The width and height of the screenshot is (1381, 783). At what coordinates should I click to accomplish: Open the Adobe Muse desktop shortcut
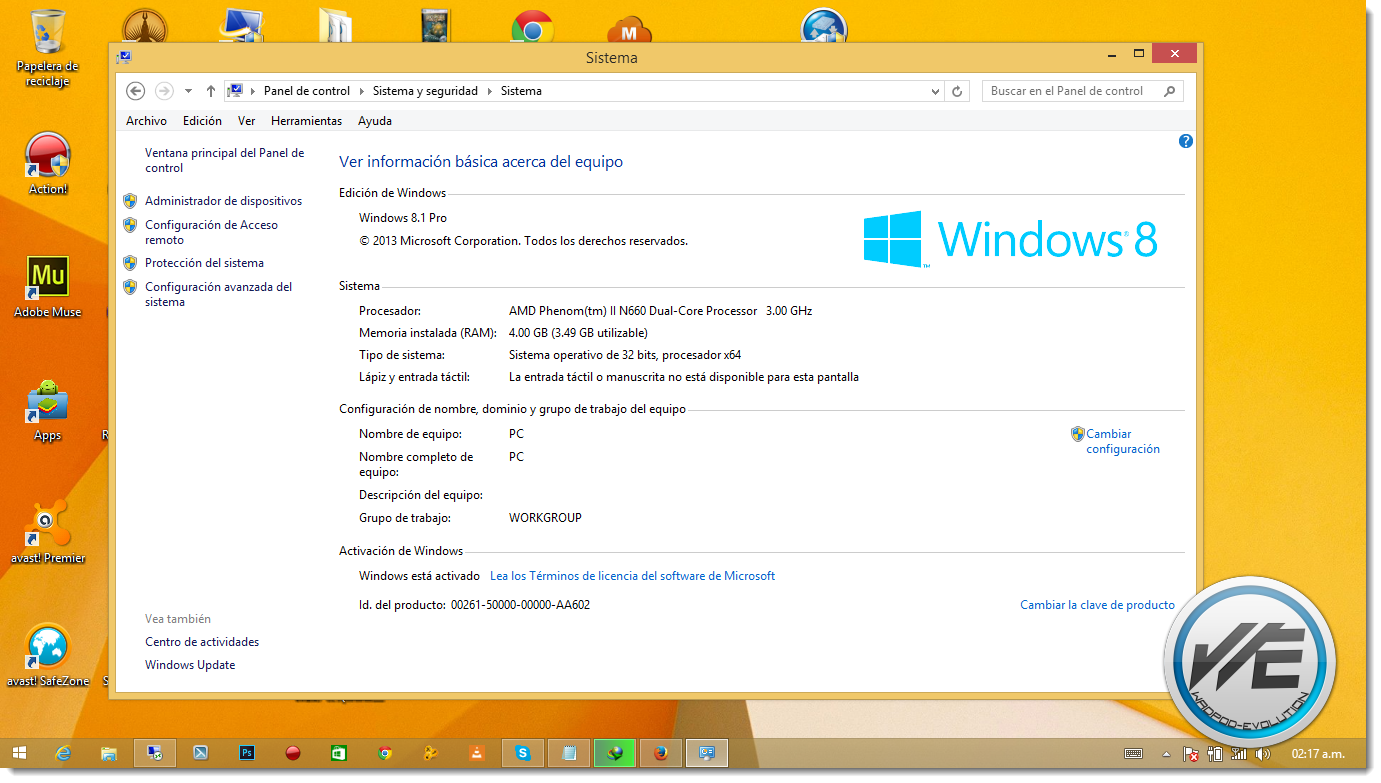coord(47,287)
